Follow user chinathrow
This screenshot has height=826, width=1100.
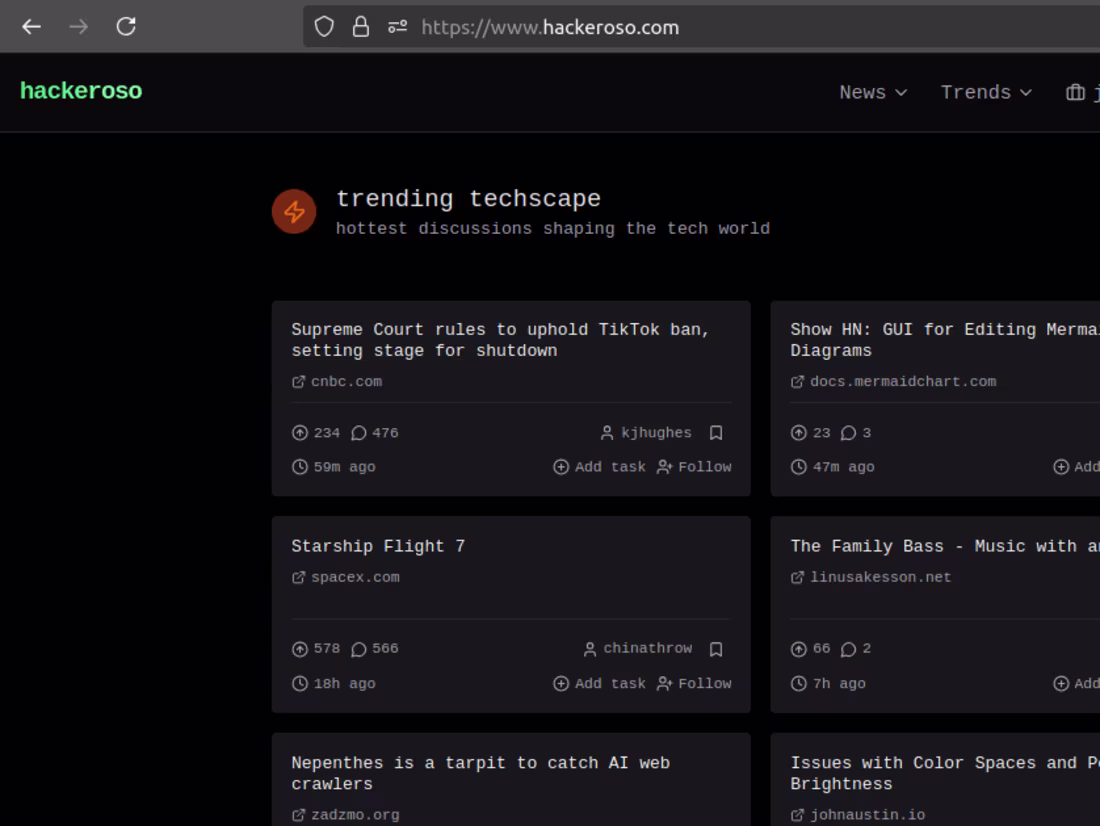point(694,683)
